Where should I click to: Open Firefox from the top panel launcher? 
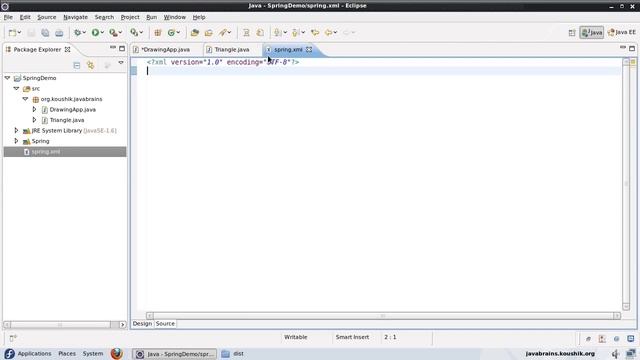[117, 353]
